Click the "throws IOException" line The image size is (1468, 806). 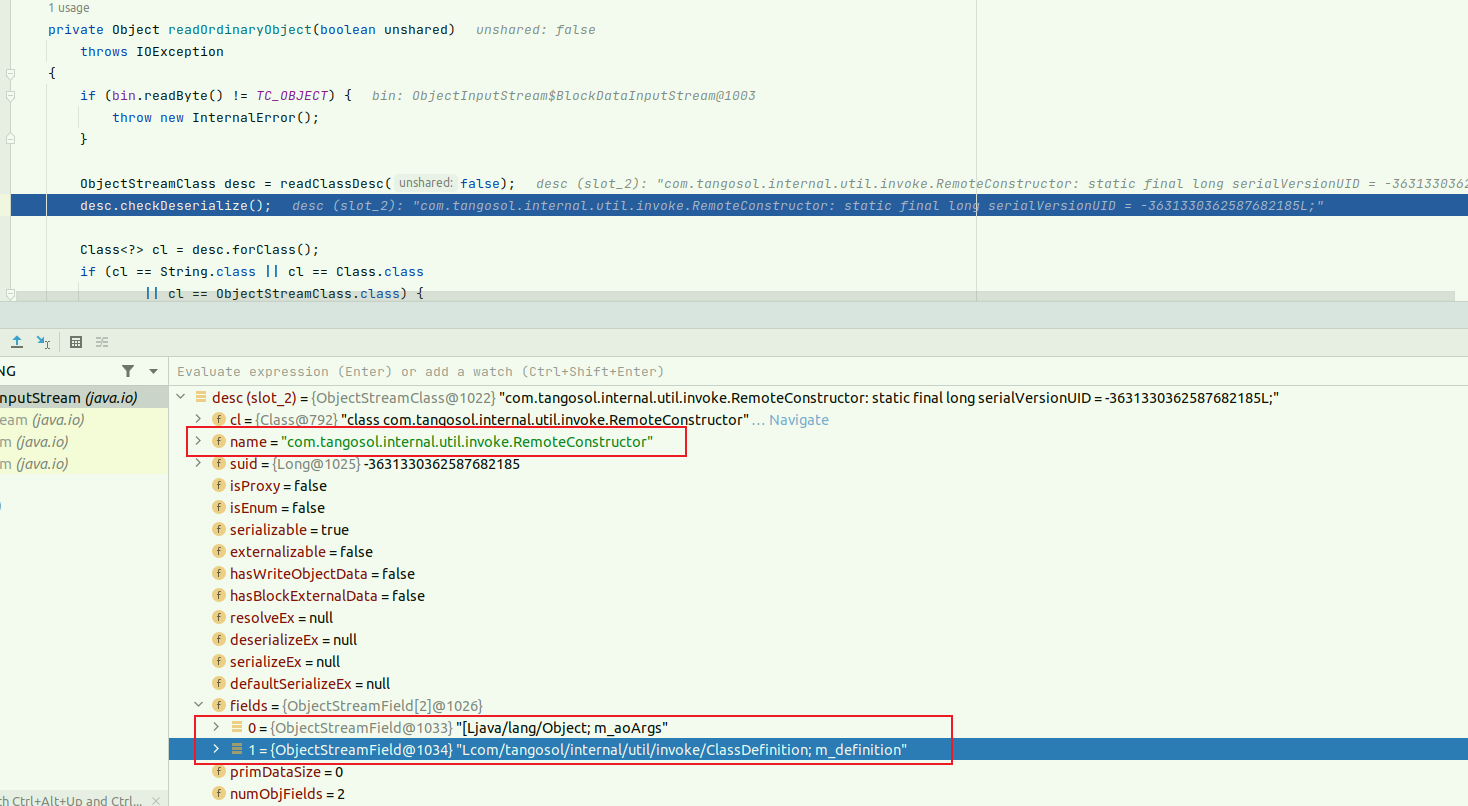pos(152,52)
